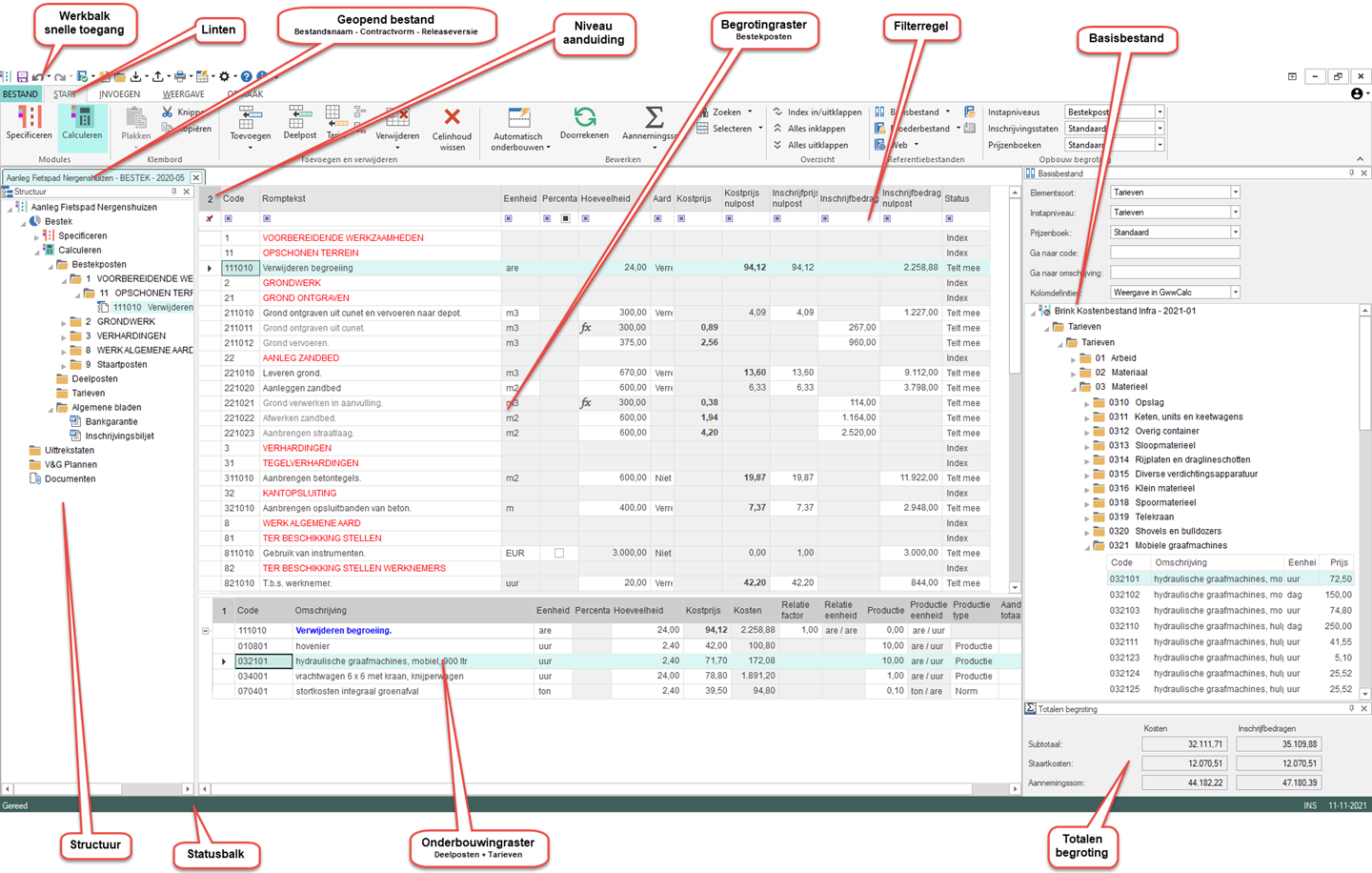
Task: Click the begroting grid vertical scrollbar
Action: [x=1015, y=390]
